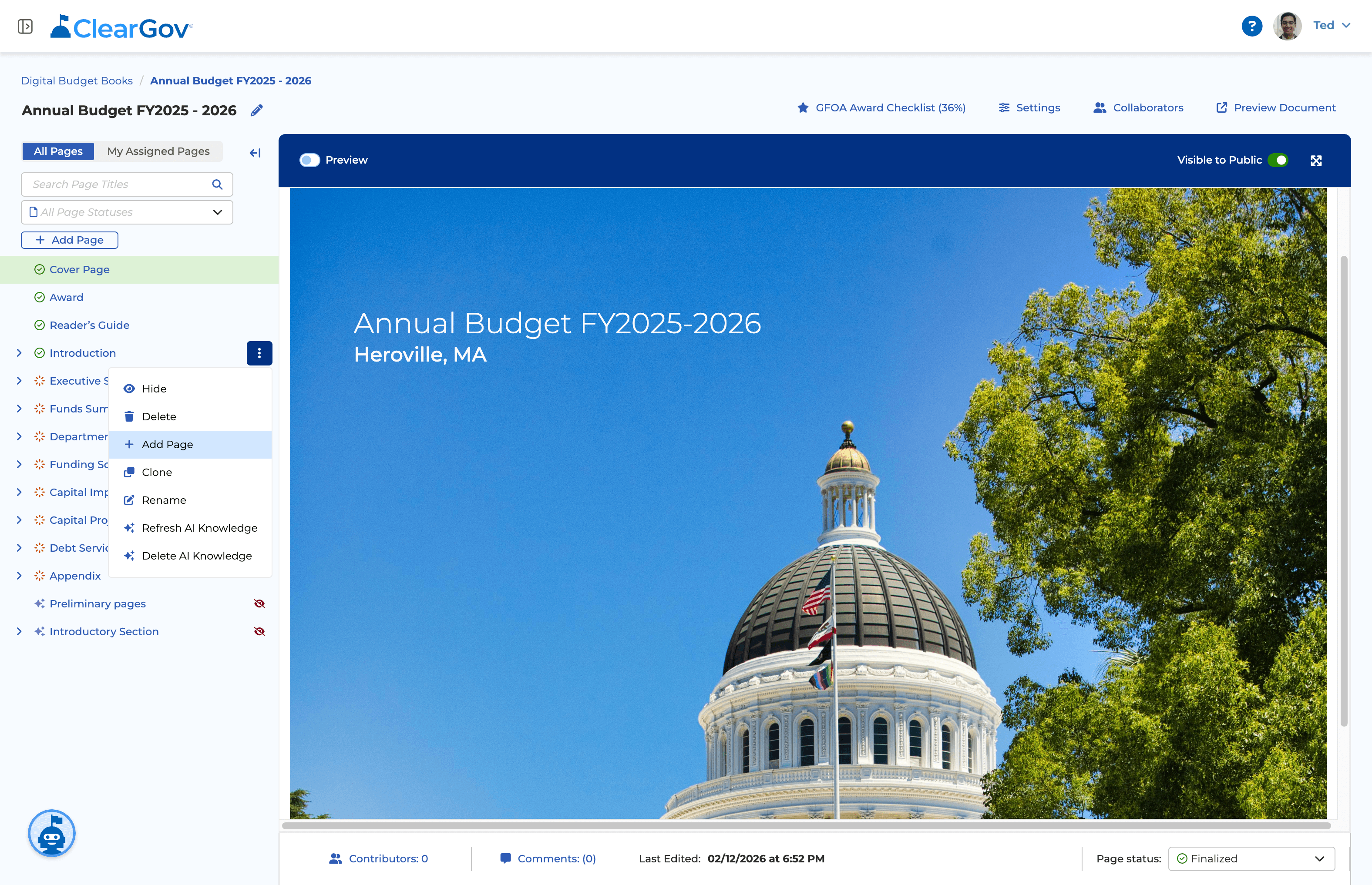Click the sidebar collapse icon near the logo
Screen dimensions: 1372x885
click(25, 26)
